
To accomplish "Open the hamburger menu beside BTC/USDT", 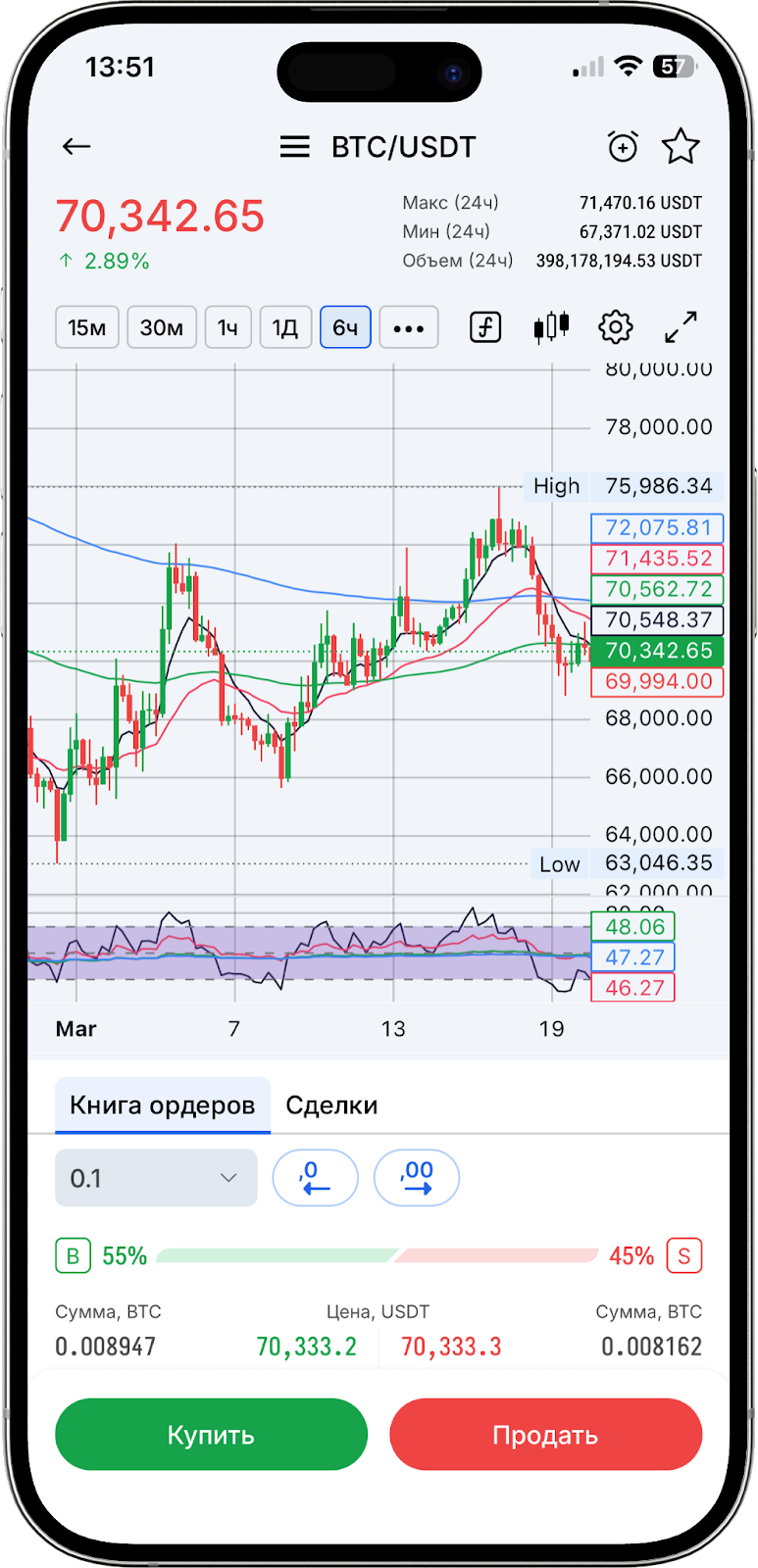I will click(x=294, y=147).
